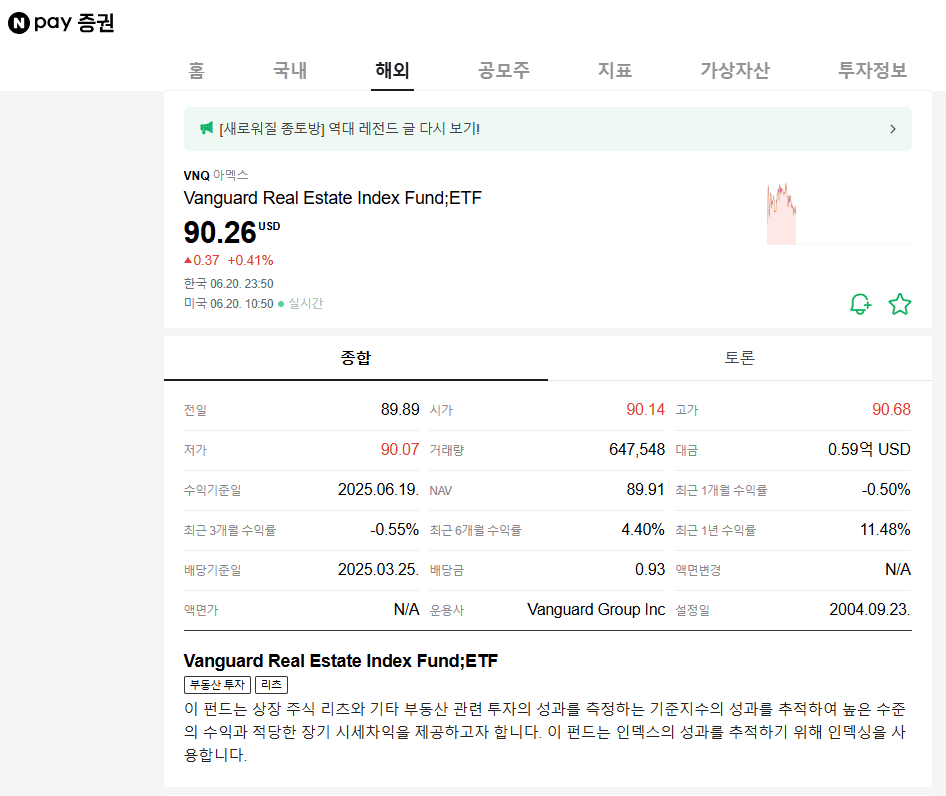Toggle the 부동산 투자 category tag
The image size is (946, 796).
pyautogui.click(x=217, y=685)
